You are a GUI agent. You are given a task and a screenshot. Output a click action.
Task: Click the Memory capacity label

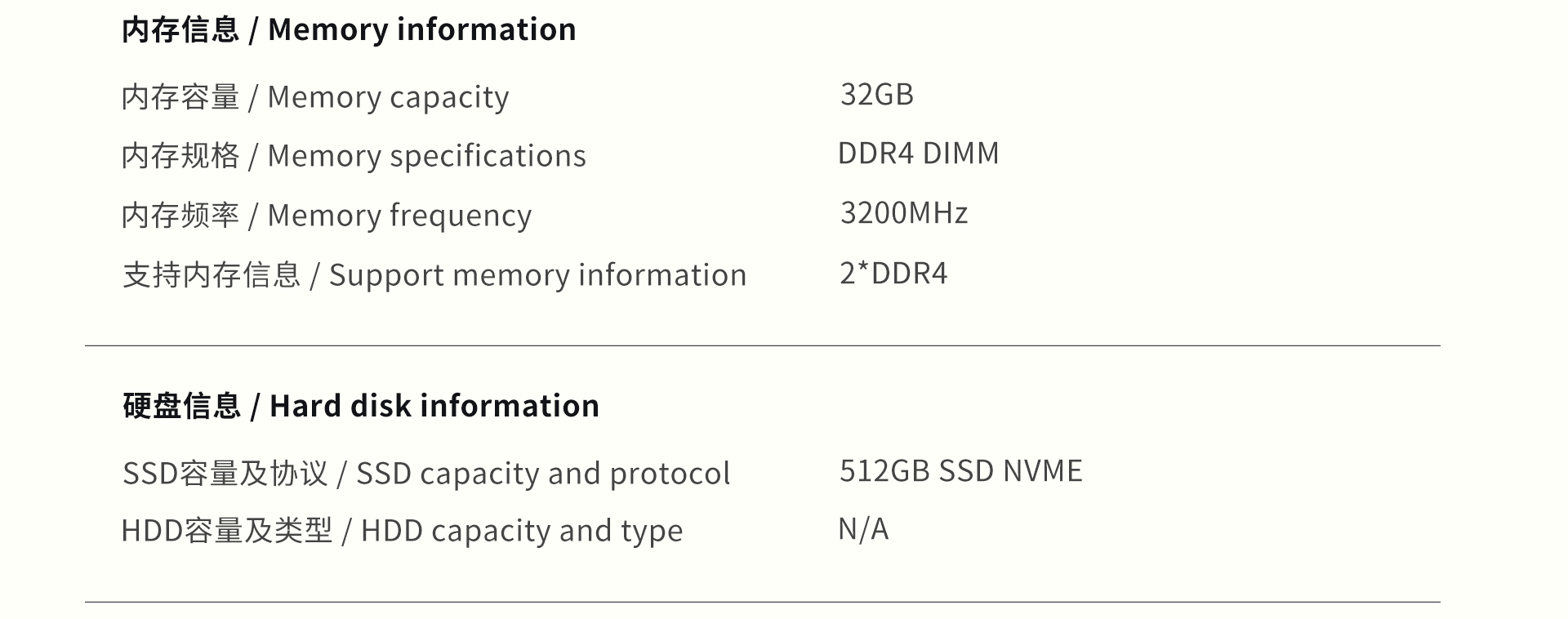(388, 97)
